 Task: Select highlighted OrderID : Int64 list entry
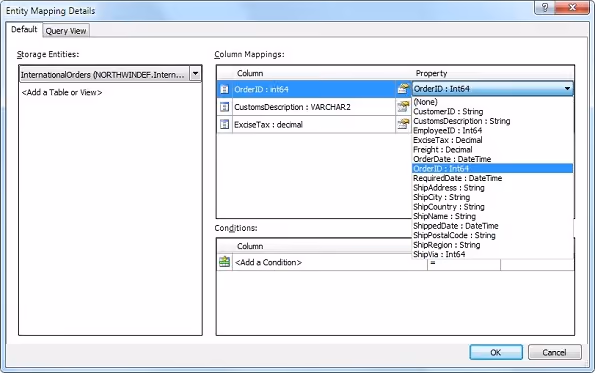coord(492,168)
